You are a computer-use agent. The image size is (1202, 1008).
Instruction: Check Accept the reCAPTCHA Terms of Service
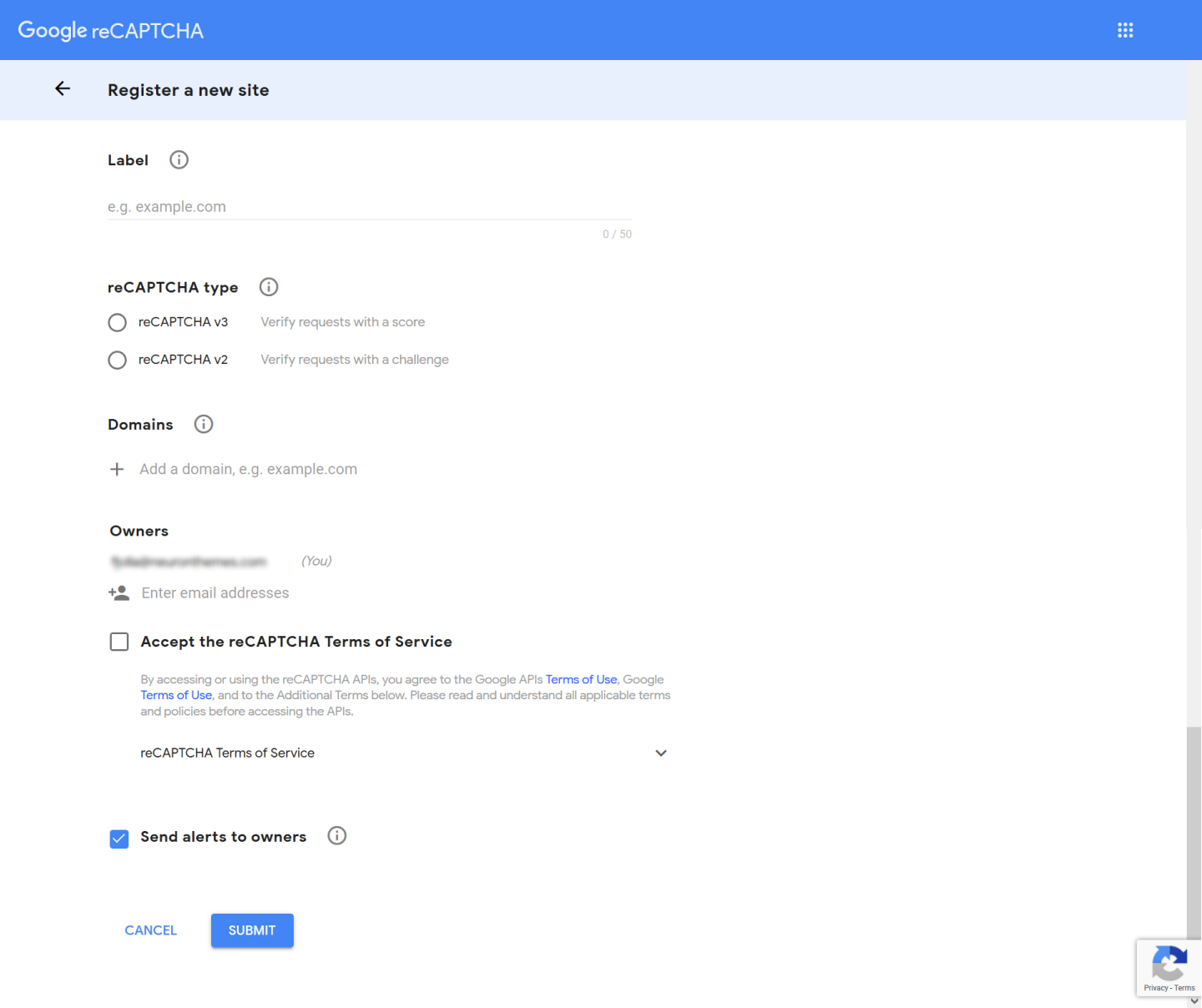pyautogui.click(x=119, y=642)
